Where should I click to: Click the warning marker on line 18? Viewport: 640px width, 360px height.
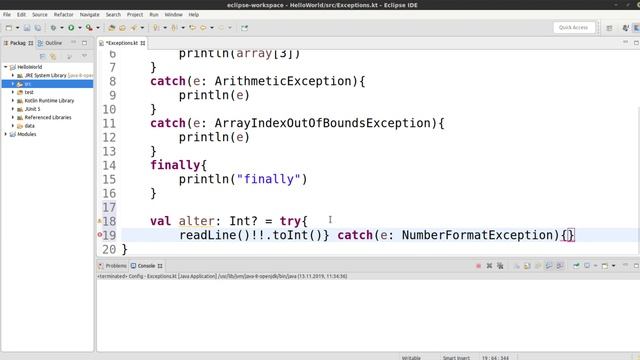pos(100,221)
